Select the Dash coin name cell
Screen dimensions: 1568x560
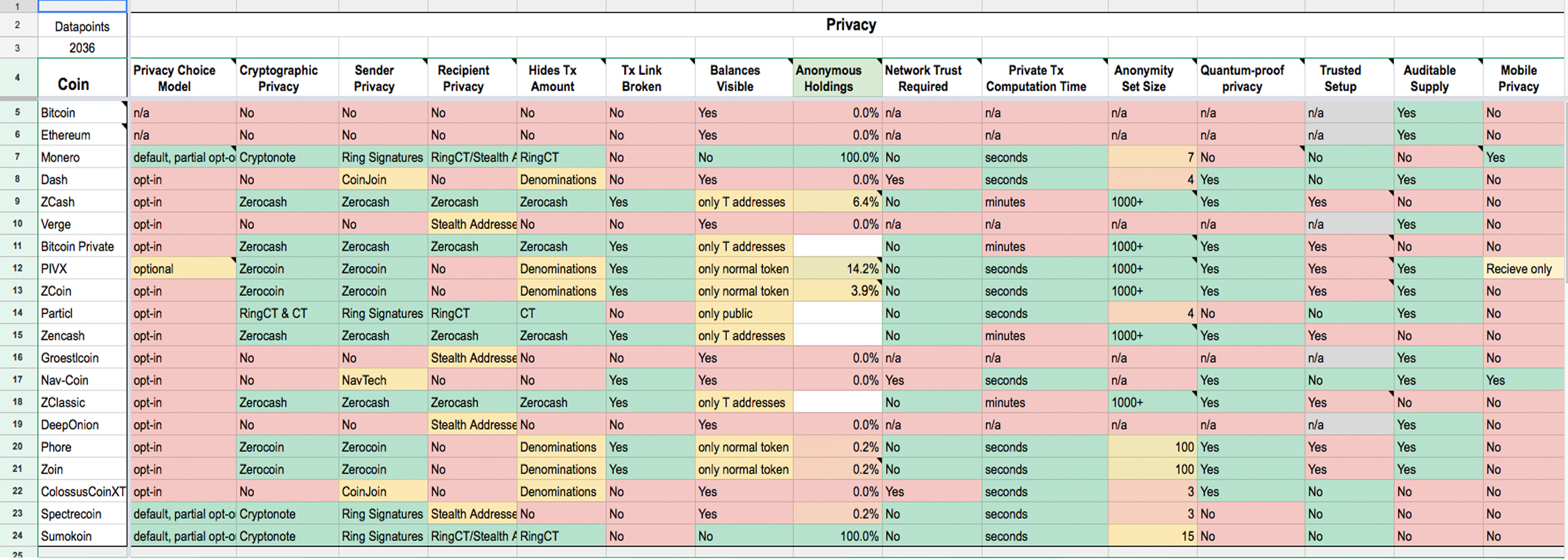[82, 180]
